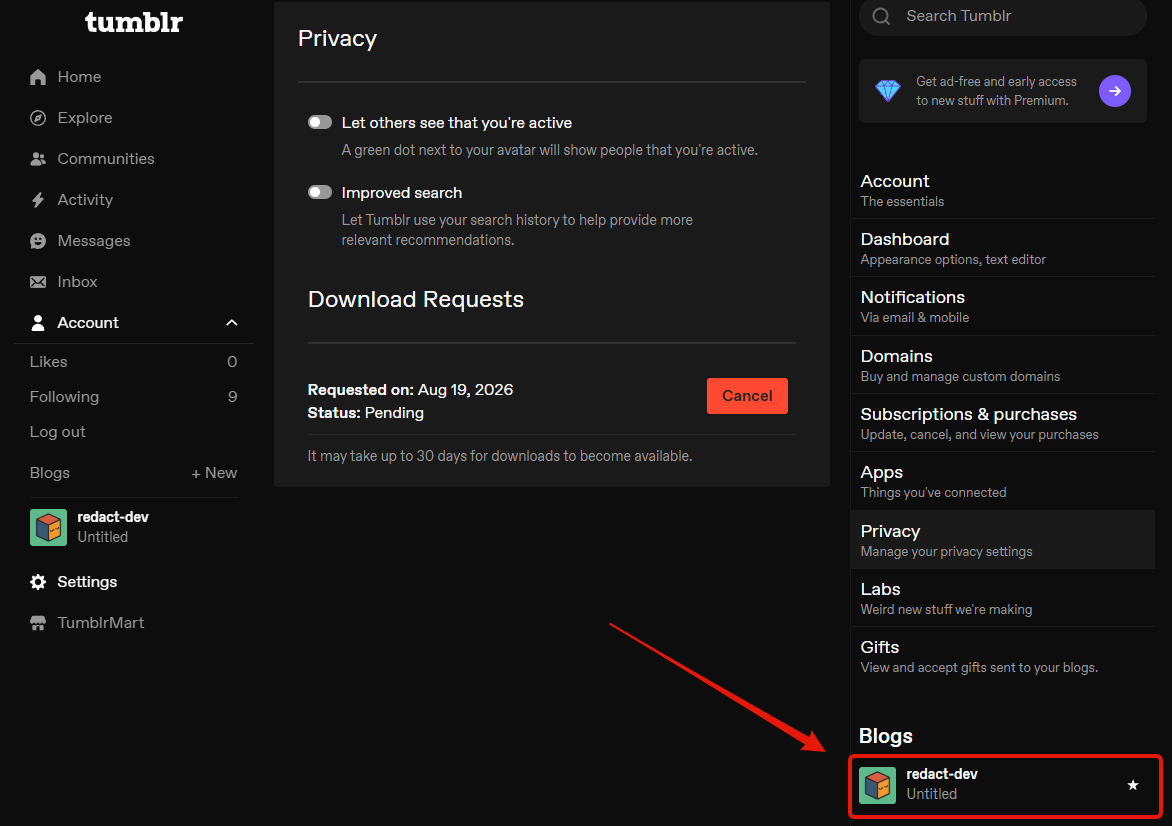Image resolution: width=1172 pixels, height=826 pixels.
Task: Open Home in the sidebar
Action: (x=79, y=77)
